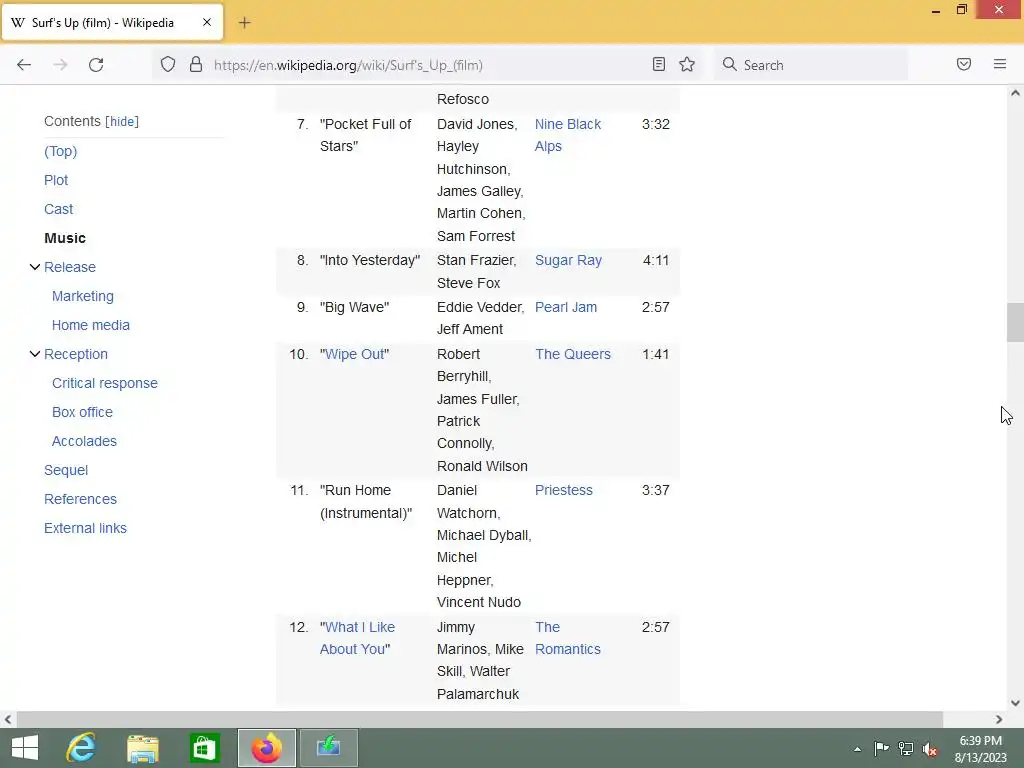This screenshot has height=768, width=1024.
Task: Click the browser Search field
Action: coord(810,65)
